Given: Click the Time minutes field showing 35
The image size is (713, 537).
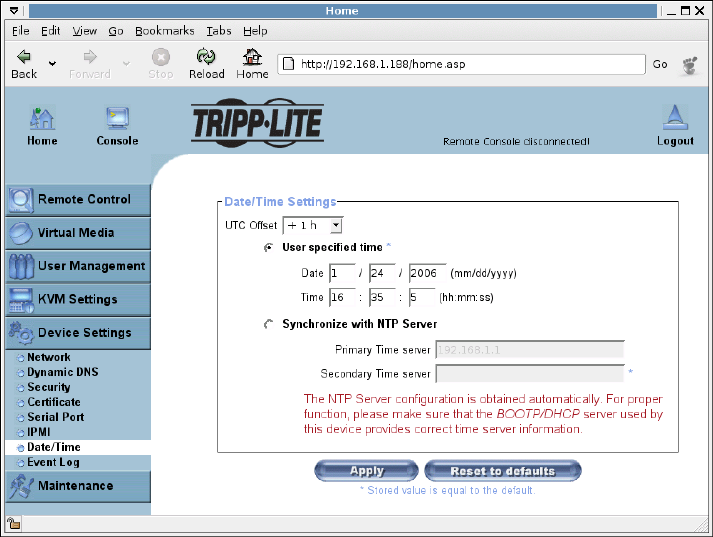Looking at the screenshot, I should (382, 297).
